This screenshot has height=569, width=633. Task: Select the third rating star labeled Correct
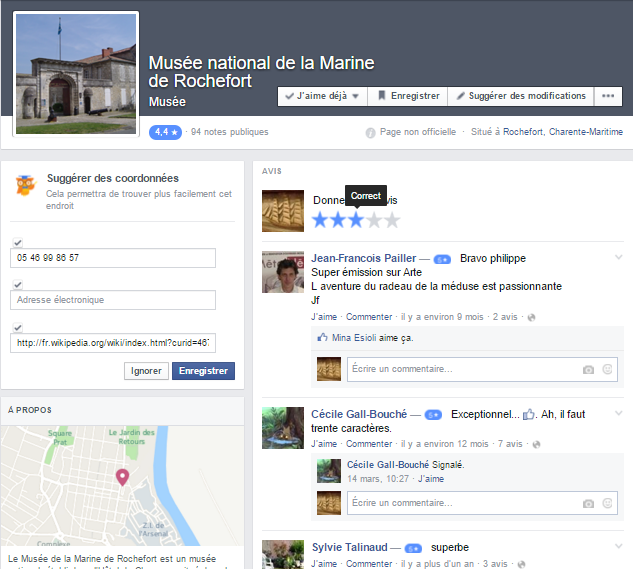click(356, 220)
